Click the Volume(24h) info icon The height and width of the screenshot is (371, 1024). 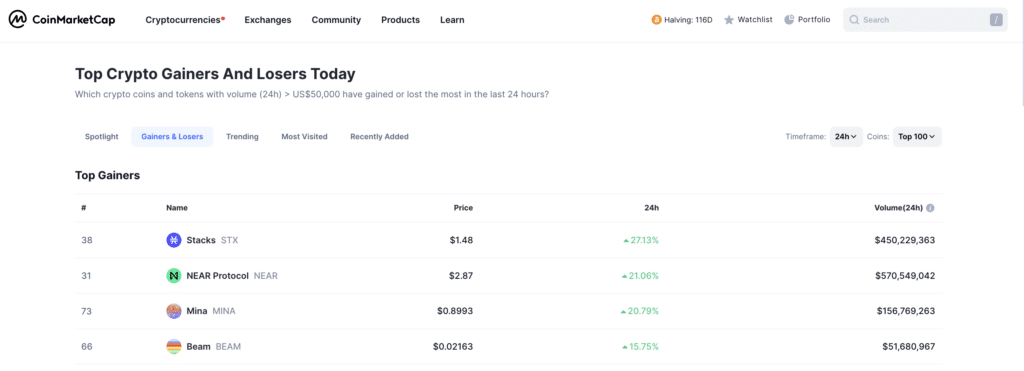930,208
